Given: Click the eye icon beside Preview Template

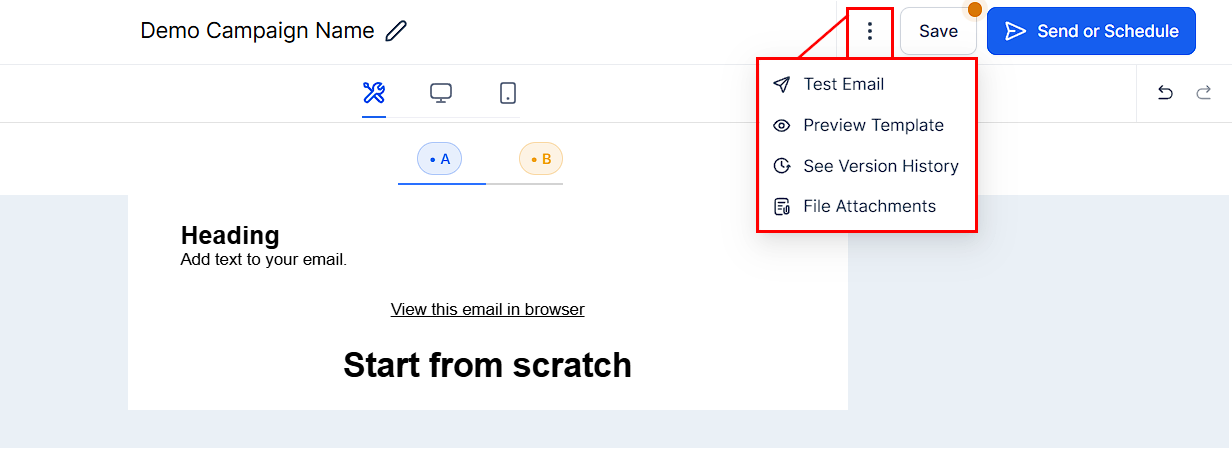Looking at the screenshot, I should [782, 125].
